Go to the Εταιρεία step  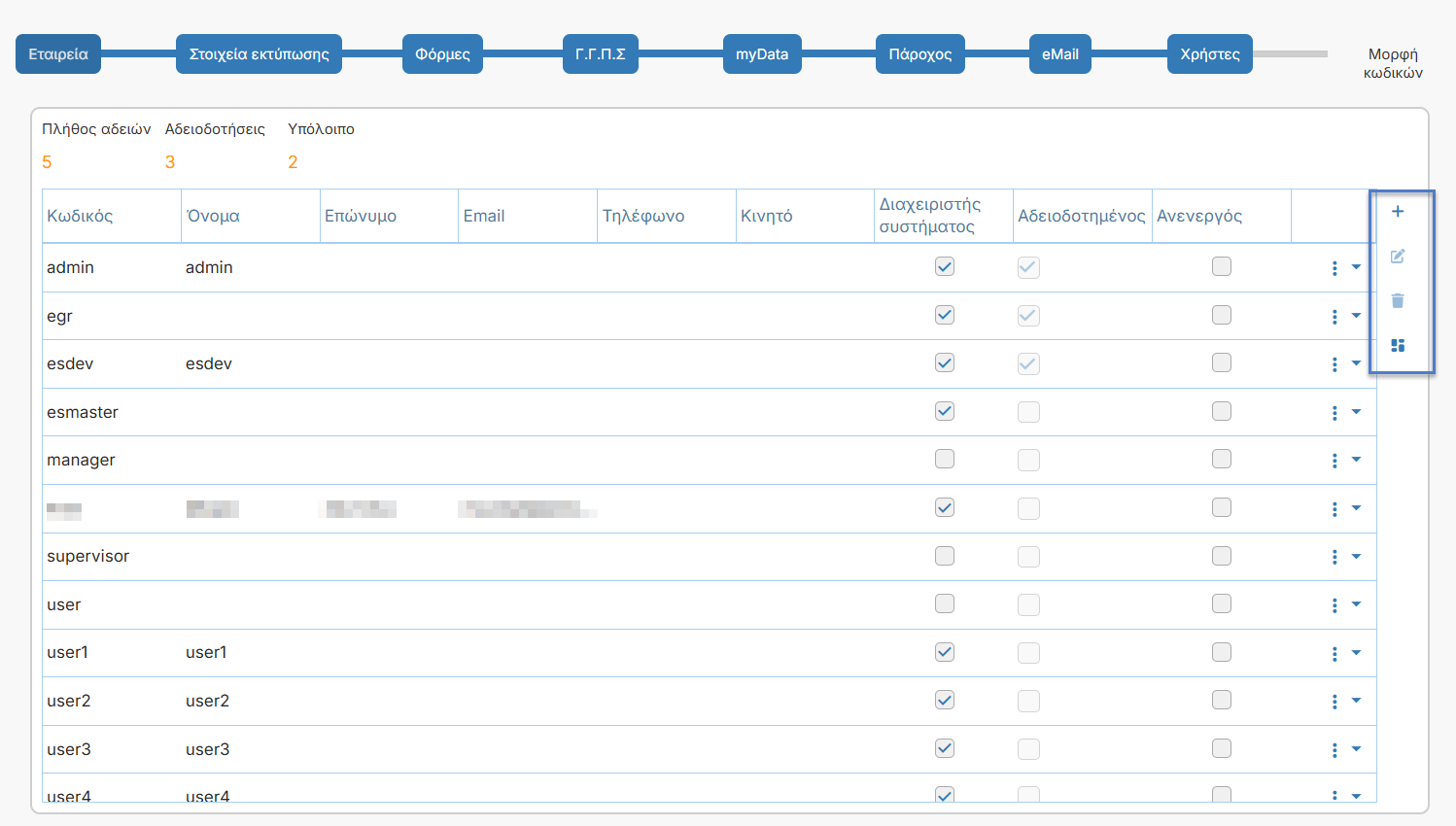58,54
